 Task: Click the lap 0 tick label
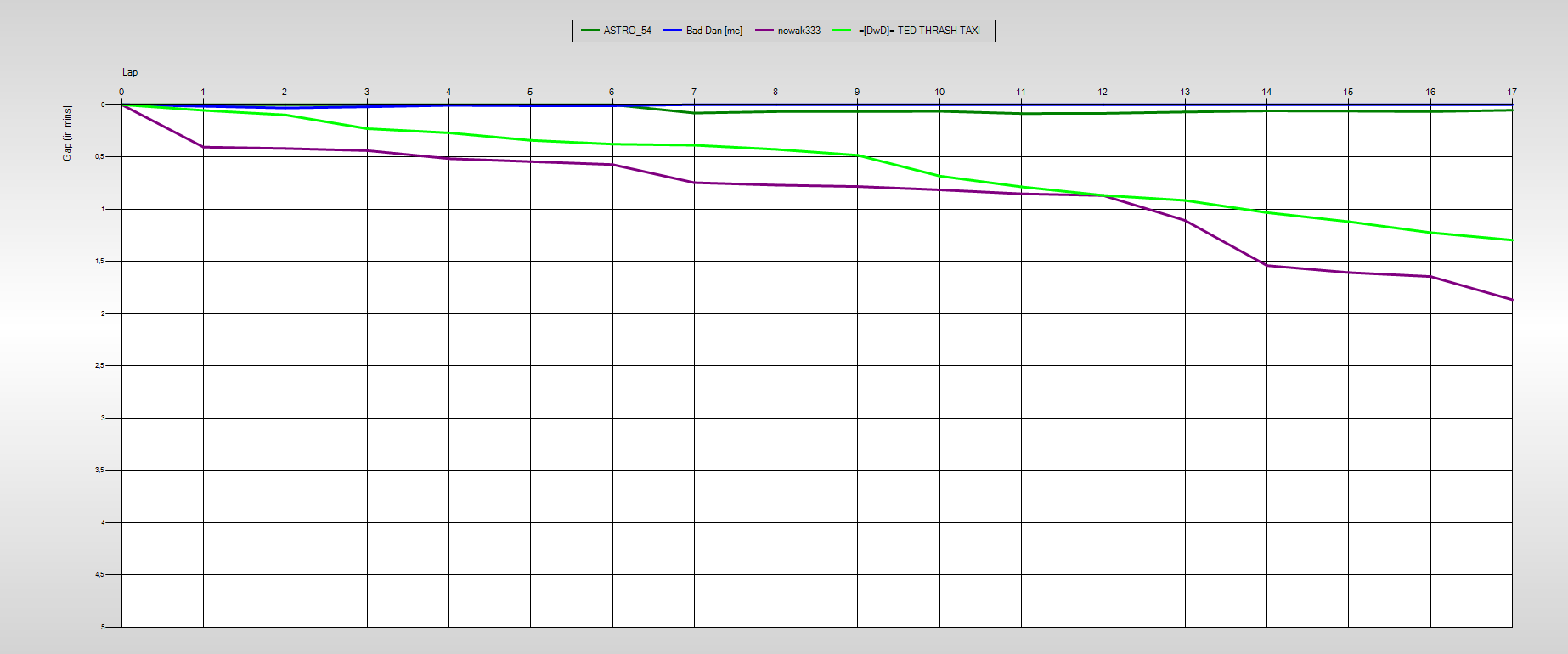121,92
